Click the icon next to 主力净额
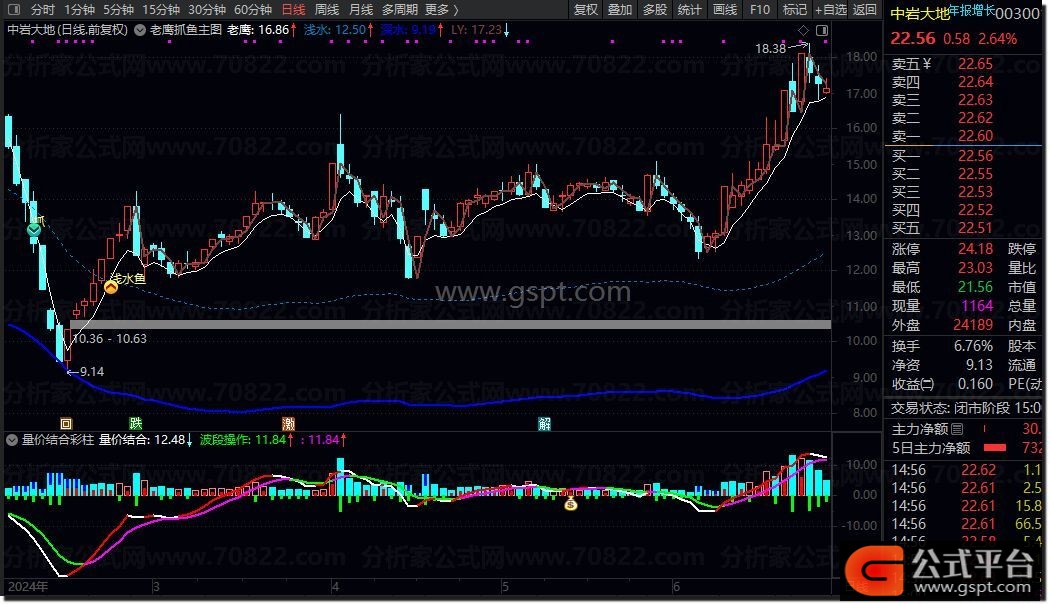 (957, 429)
